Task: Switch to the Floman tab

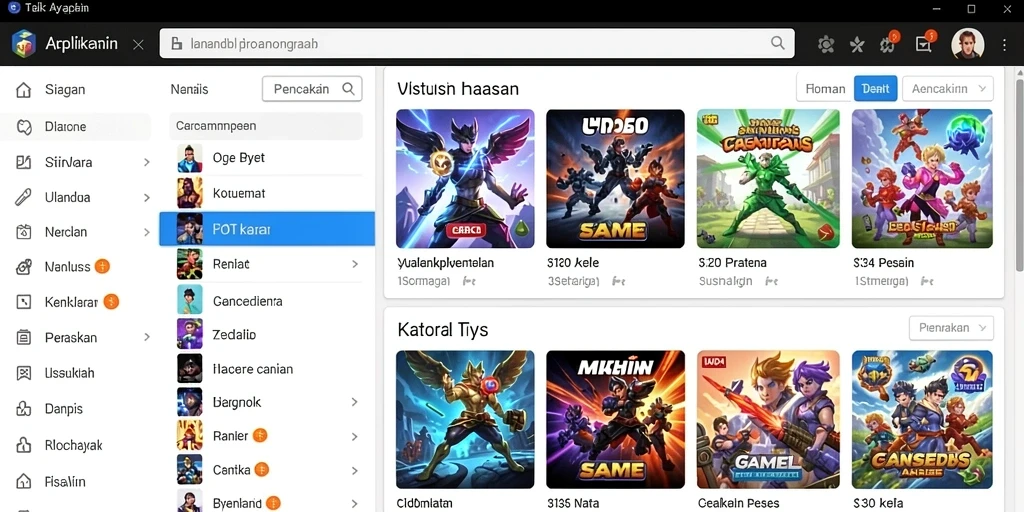Action: [825, 89]
